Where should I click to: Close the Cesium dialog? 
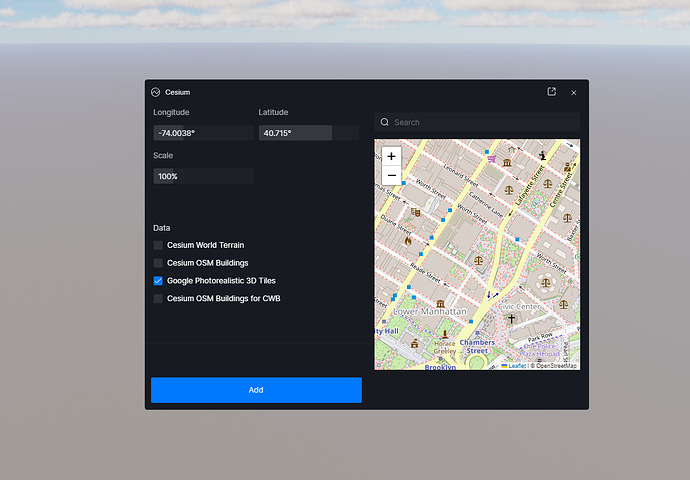pos(573,92)
